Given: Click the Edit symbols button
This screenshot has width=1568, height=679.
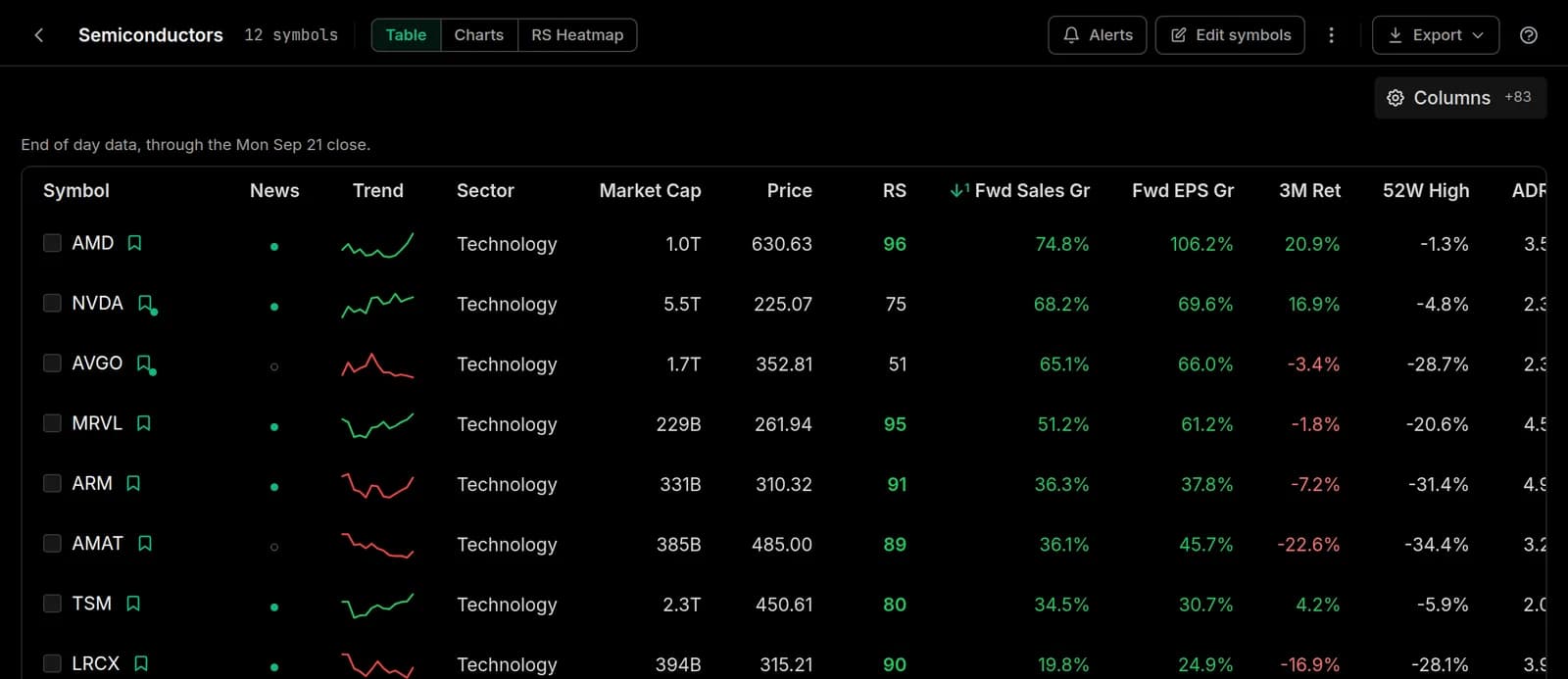Looking at the screenshot, I should point(1230,35).
